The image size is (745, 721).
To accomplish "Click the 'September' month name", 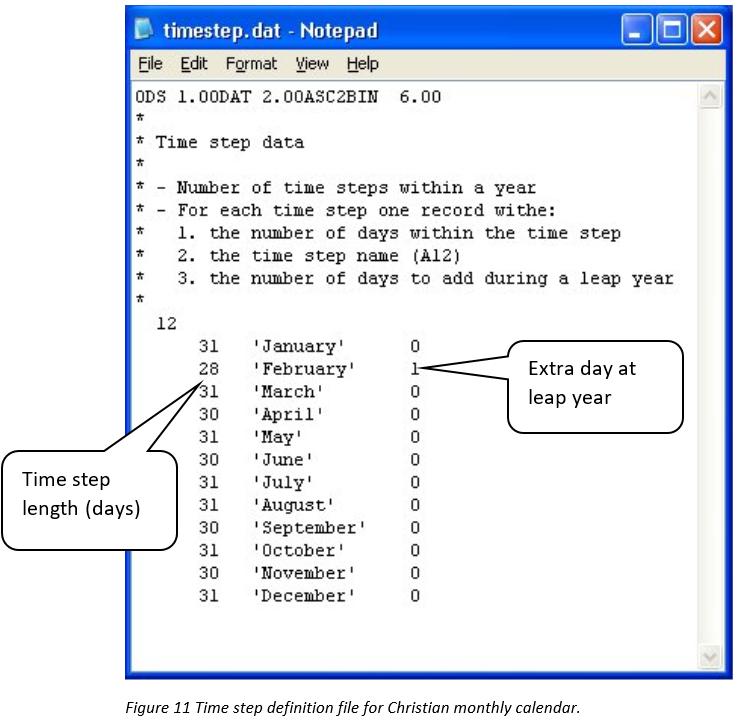I will tap(309, 528).
